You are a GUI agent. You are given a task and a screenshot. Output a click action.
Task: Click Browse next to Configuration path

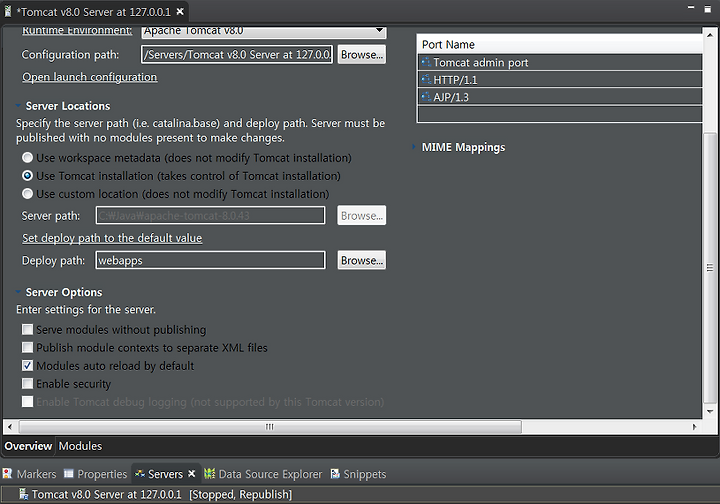(362, 54)
